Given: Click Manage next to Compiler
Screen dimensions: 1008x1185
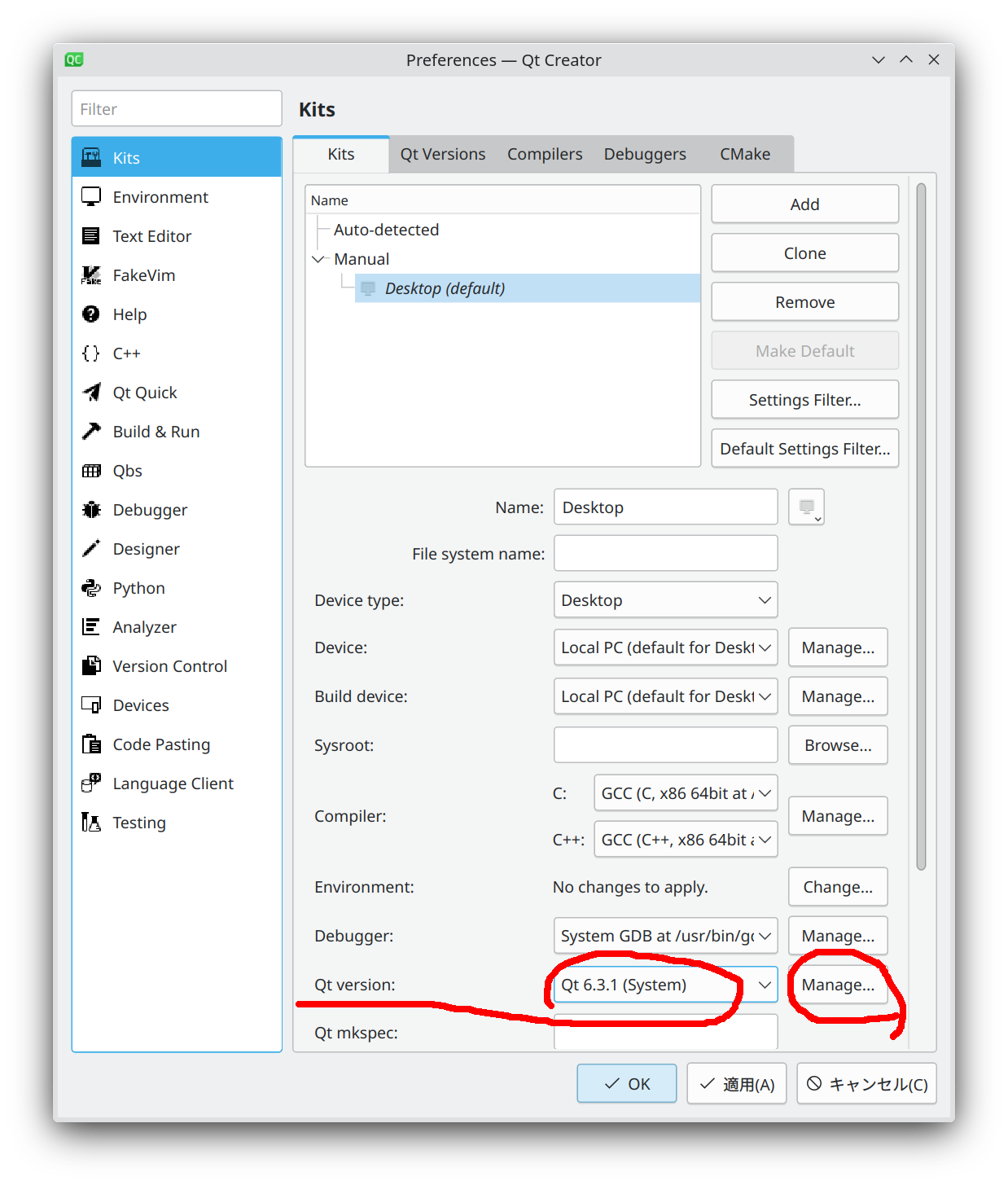Looking at the screenshot, I should [838, 816].
